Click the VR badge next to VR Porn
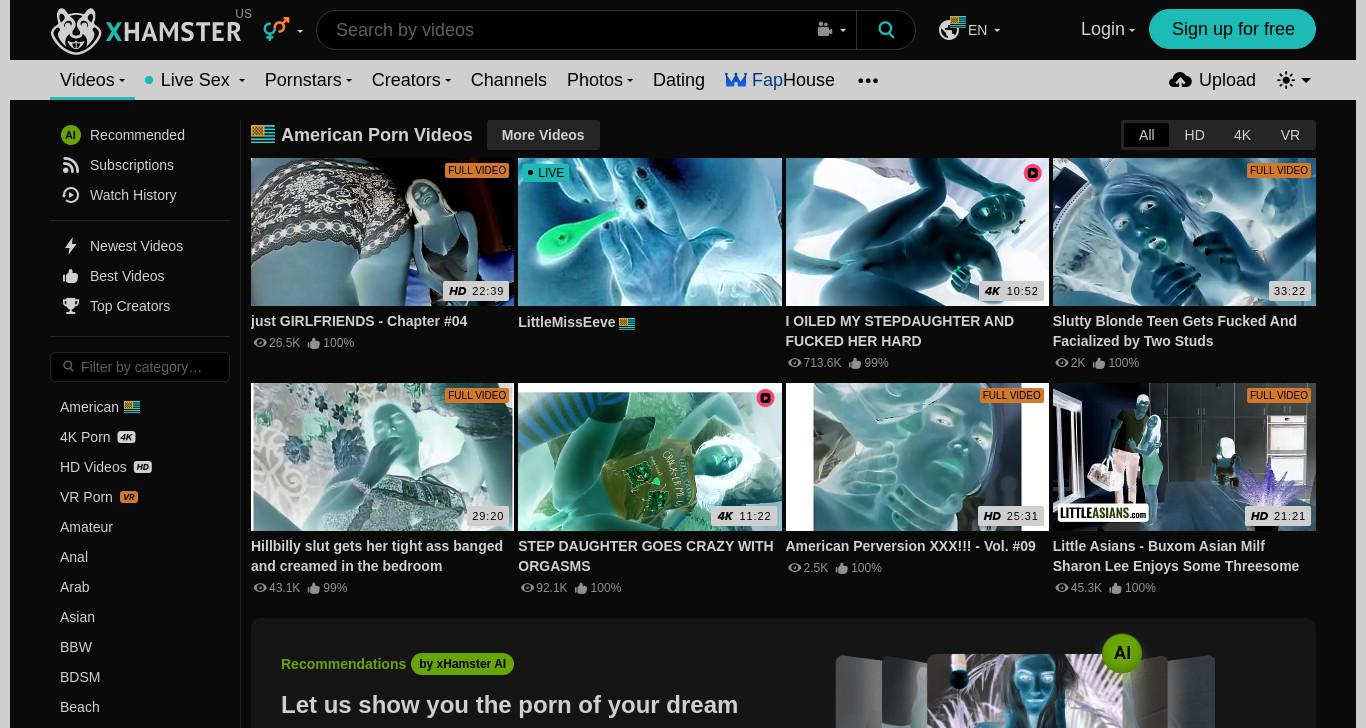The height and width of the screenshot is (728, 1366). pyautogui.click(x=129, y=497)
